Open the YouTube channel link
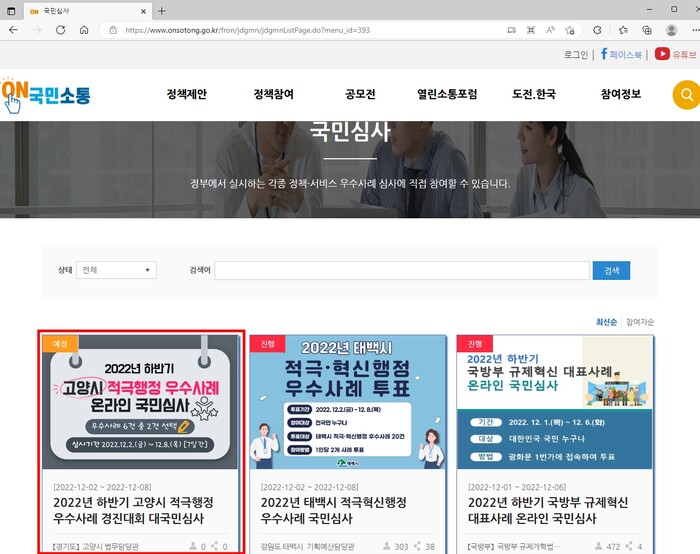The image size is (700, 554). click(676, 54)
